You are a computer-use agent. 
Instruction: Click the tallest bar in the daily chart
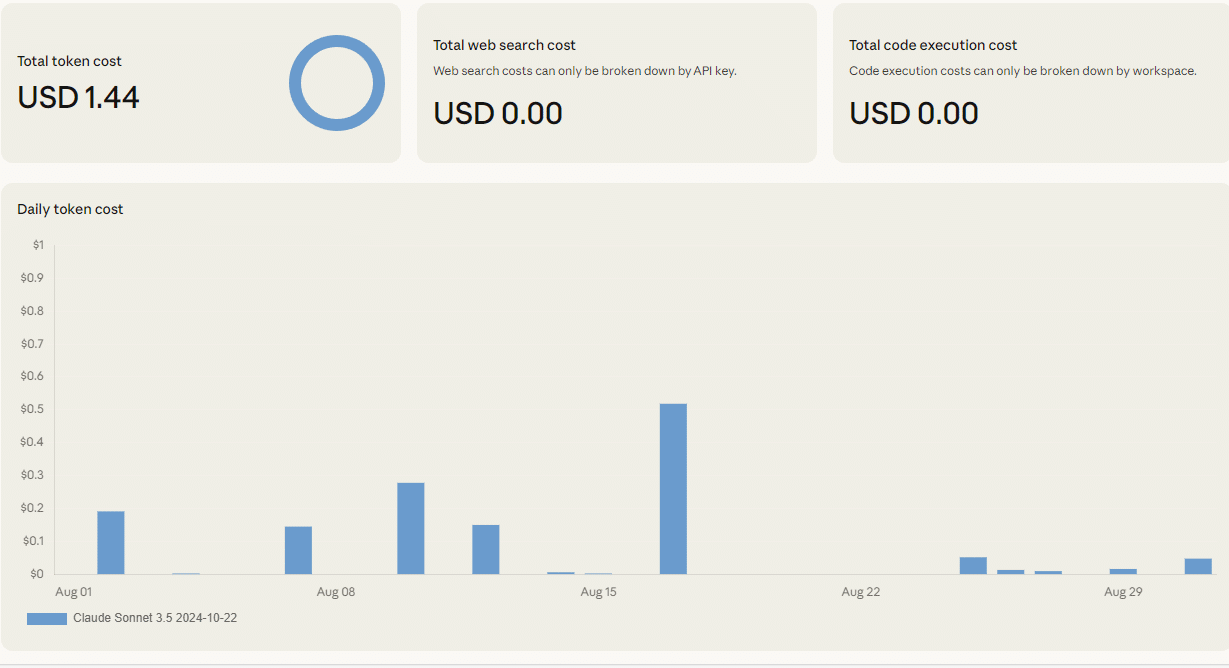(673, 488)
